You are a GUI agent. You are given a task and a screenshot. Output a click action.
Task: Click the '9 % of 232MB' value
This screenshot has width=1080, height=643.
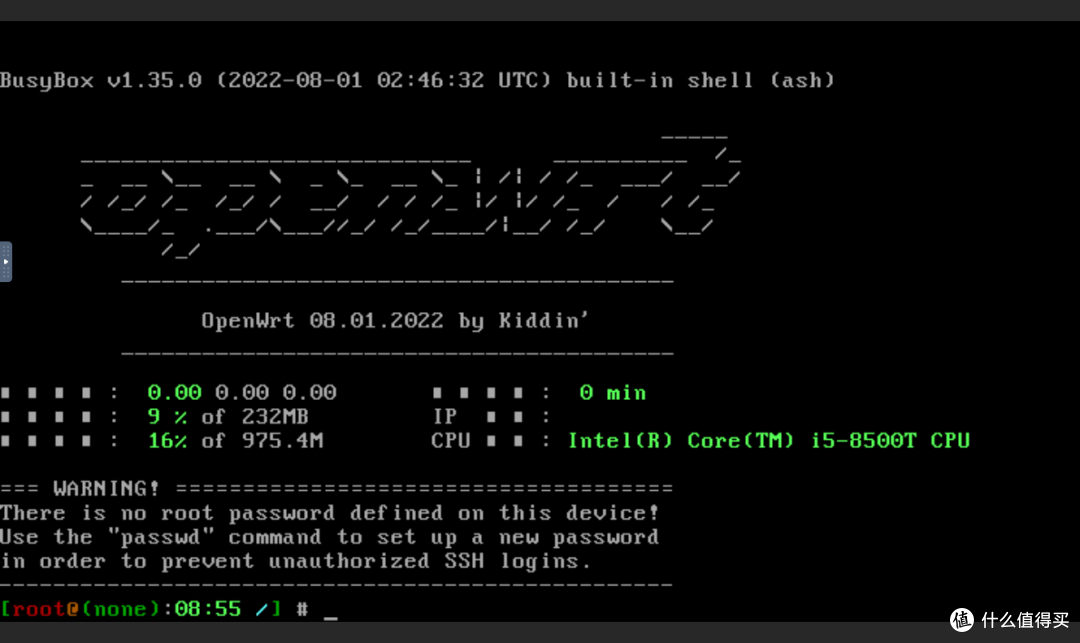click(x=228, y=417)
